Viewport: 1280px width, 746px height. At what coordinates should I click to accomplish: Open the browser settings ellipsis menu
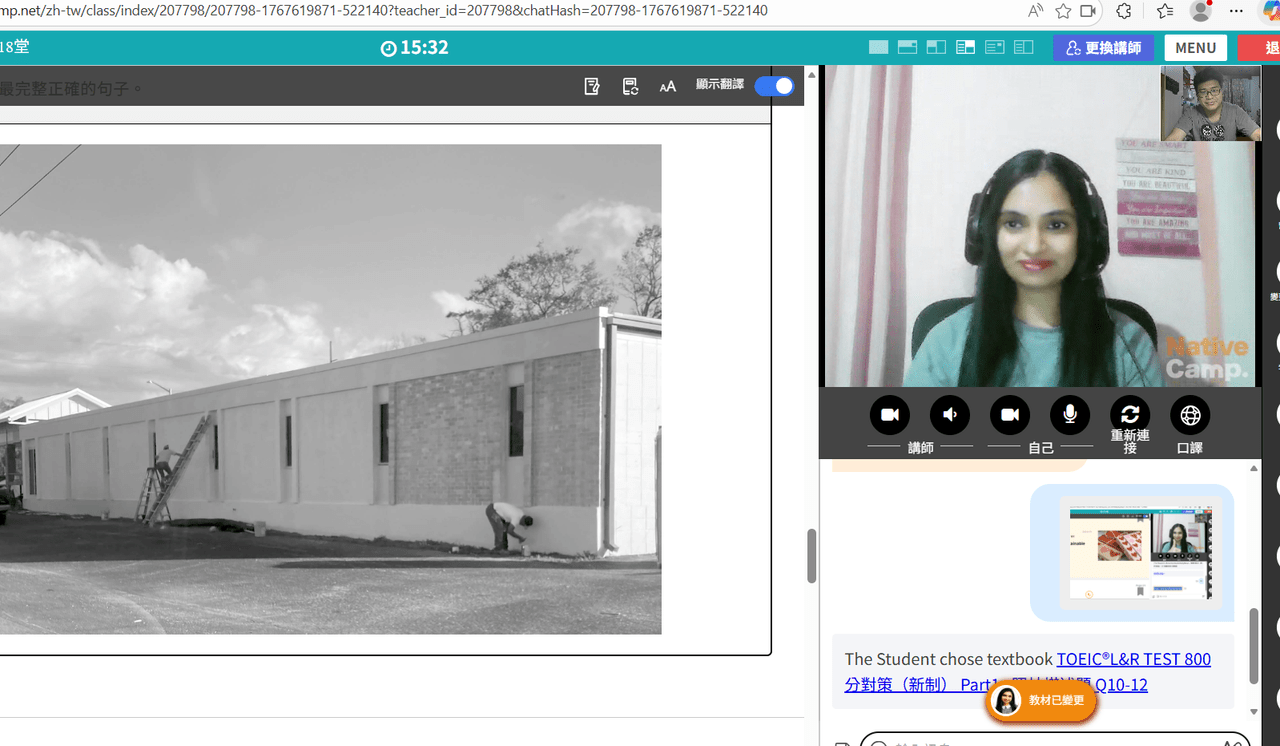click(x=1237, y=11)
